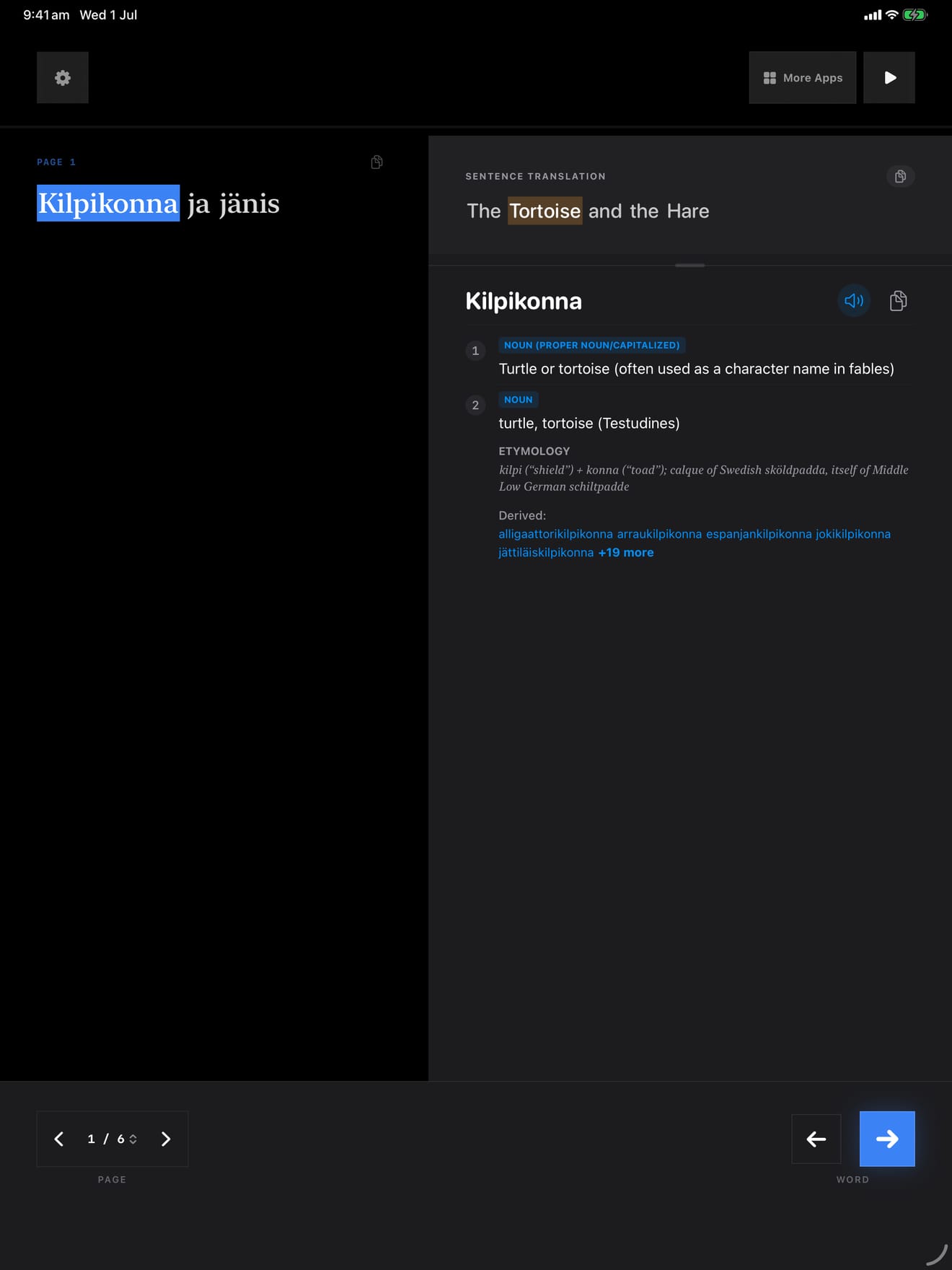Go to the next page using the chevron

click(166, 1139)
